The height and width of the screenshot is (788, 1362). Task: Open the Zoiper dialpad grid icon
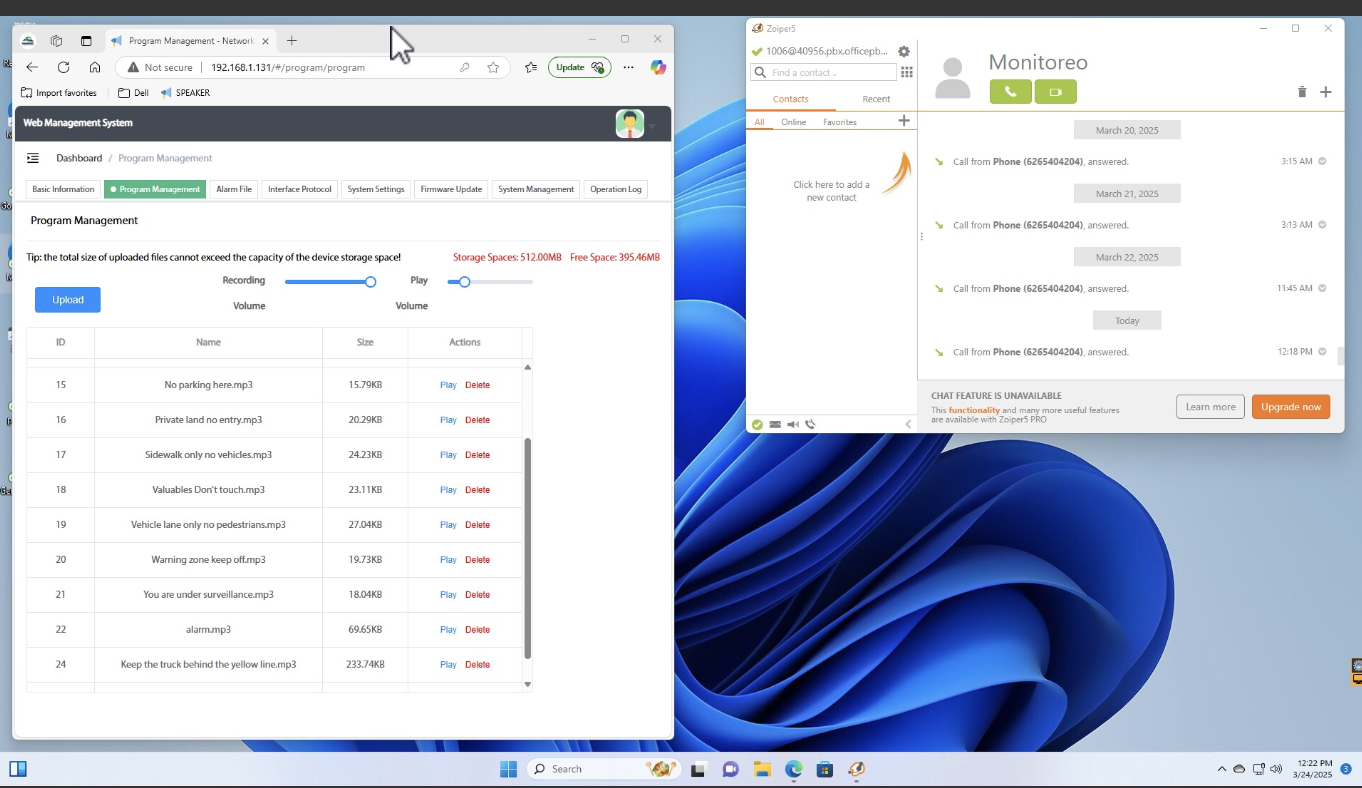pos(907,72)
